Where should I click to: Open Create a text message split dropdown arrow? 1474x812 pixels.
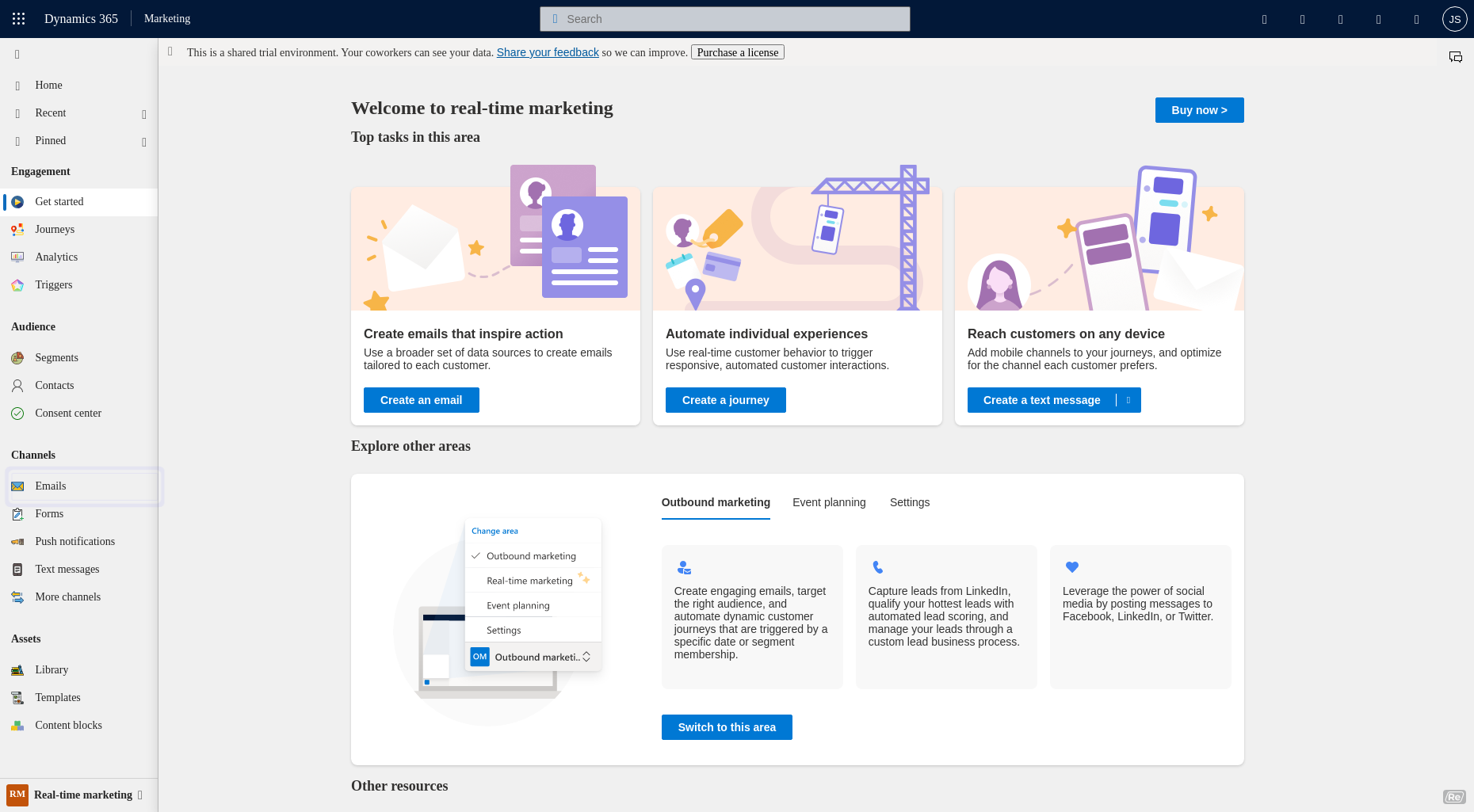tap(1128, 400)
